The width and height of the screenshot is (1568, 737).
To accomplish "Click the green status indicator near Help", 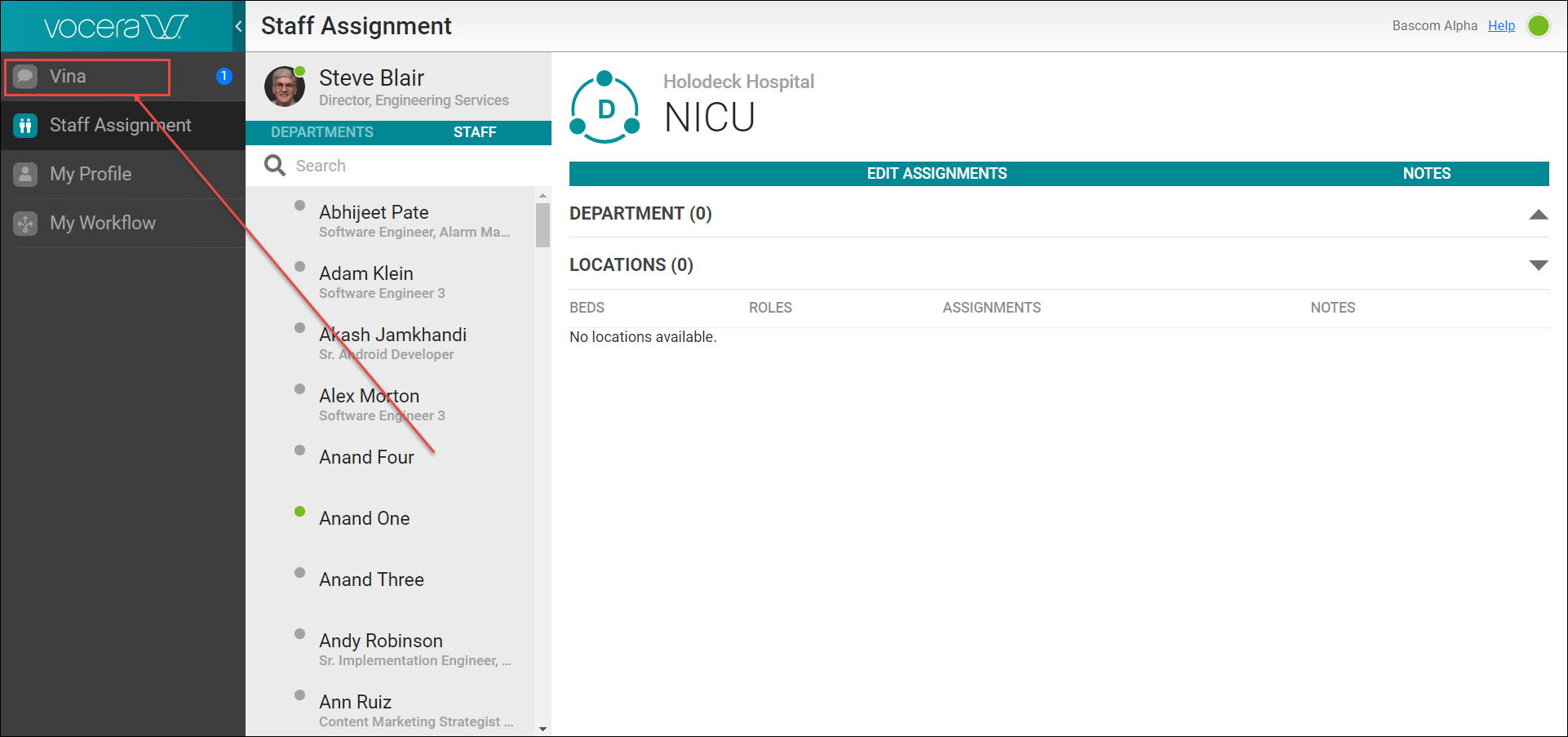I will (x=1539, y=25).
